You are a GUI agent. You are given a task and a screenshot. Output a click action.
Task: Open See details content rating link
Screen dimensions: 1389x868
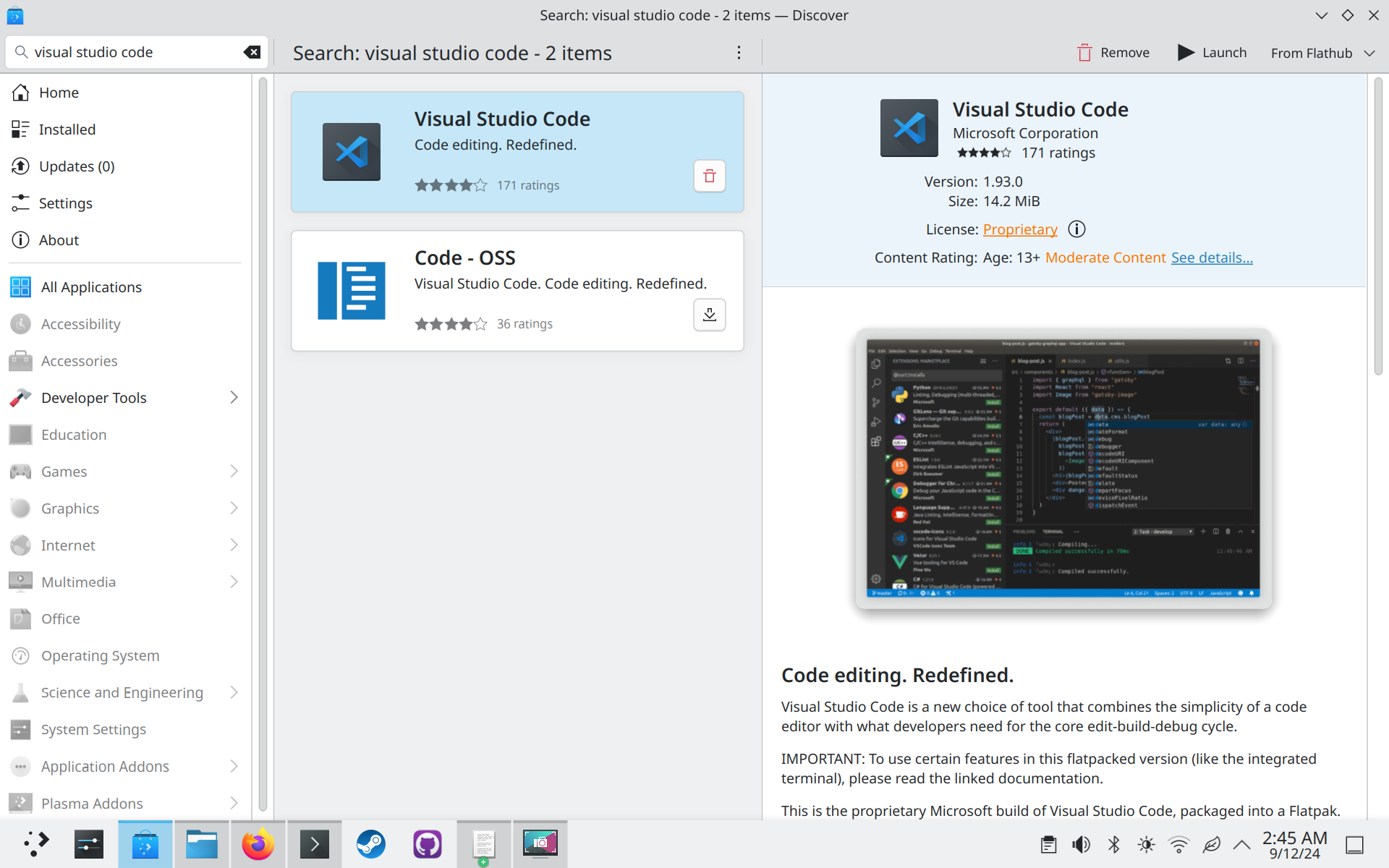(x=1212, y=258)
